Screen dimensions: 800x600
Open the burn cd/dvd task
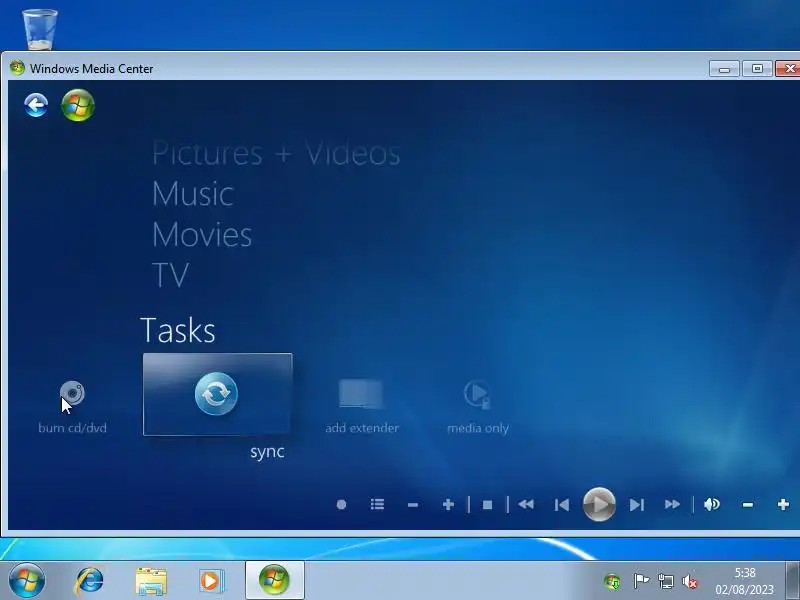click(72, 407)
